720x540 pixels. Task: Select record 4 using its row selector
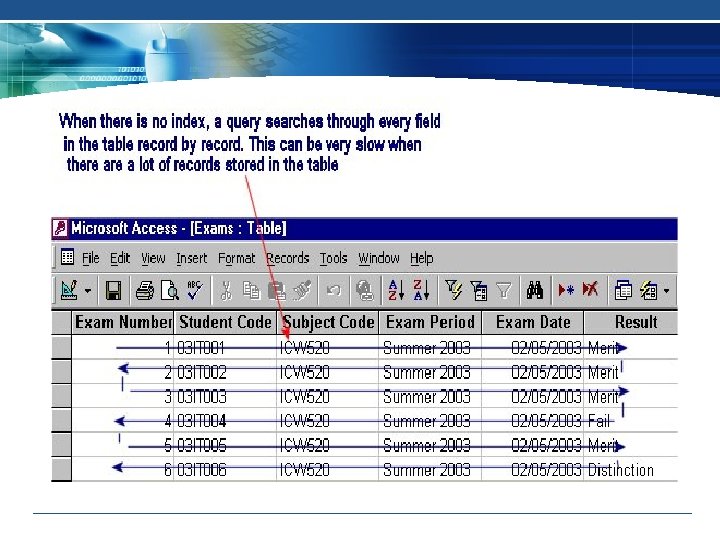click(x=61, y=420)
